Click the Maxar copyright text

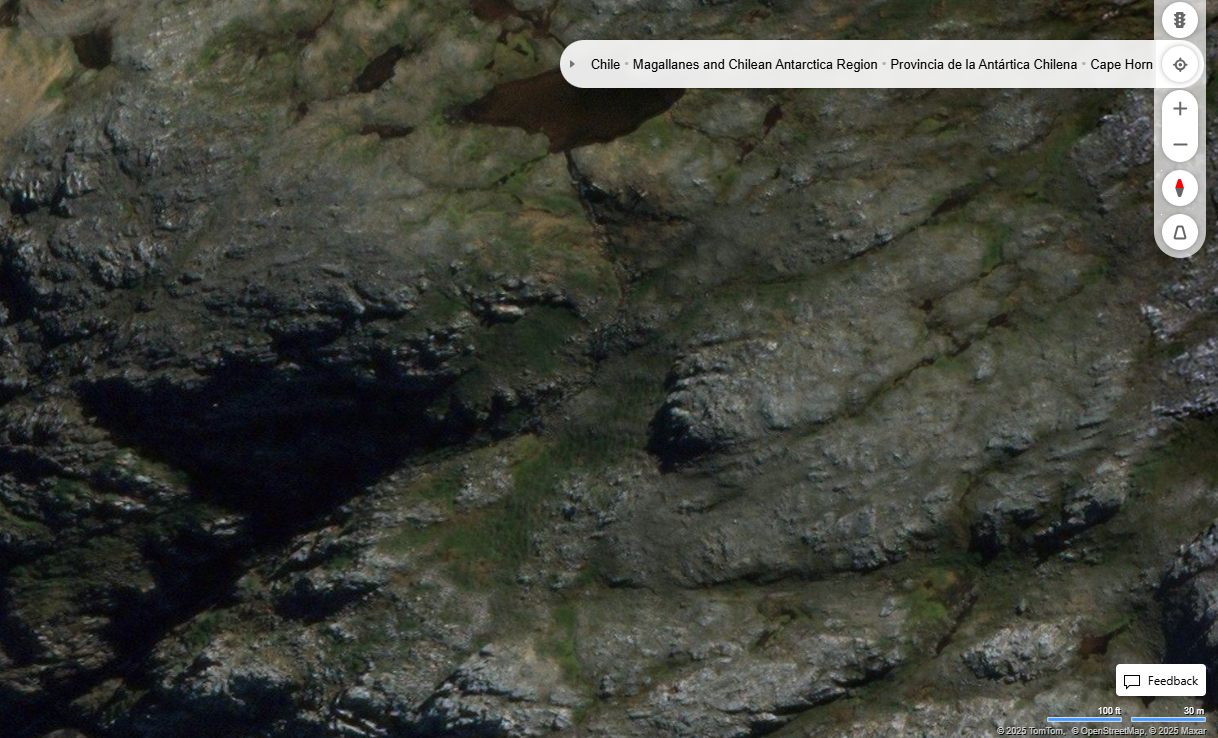[1178, 731]
